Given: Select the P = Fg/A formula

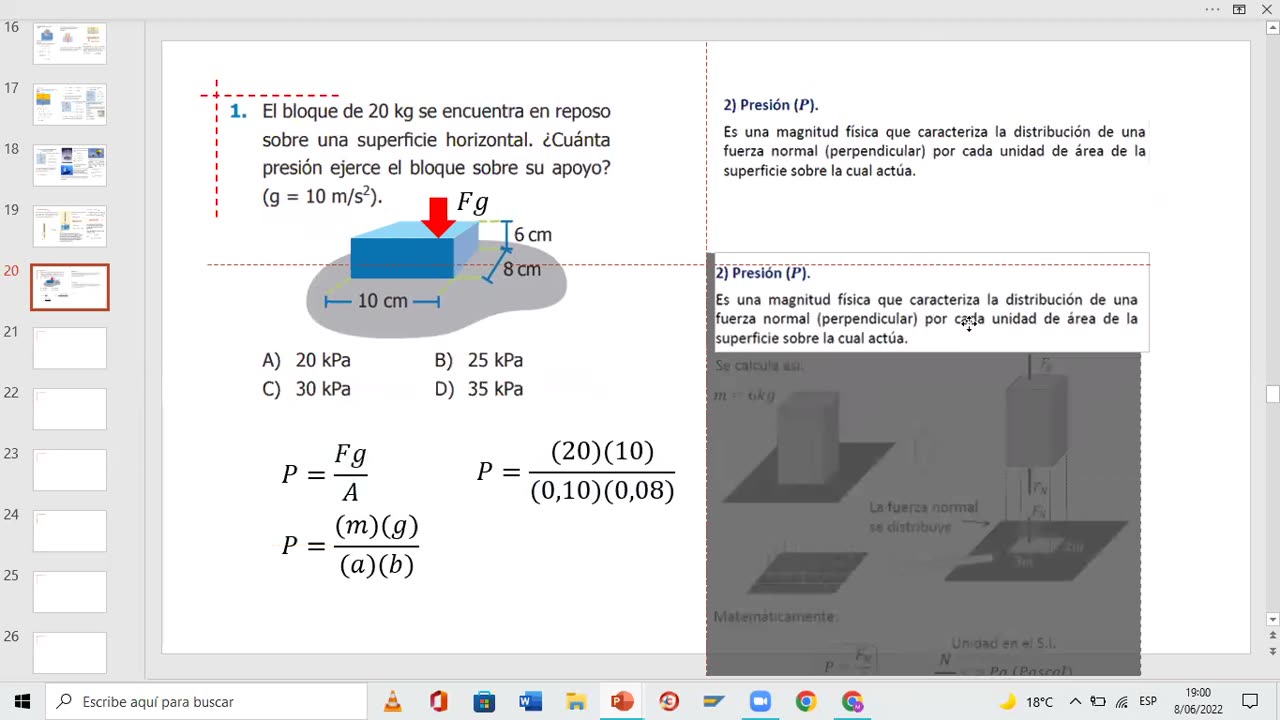Looking at the screenshot, I should click(x=325, y=472).
